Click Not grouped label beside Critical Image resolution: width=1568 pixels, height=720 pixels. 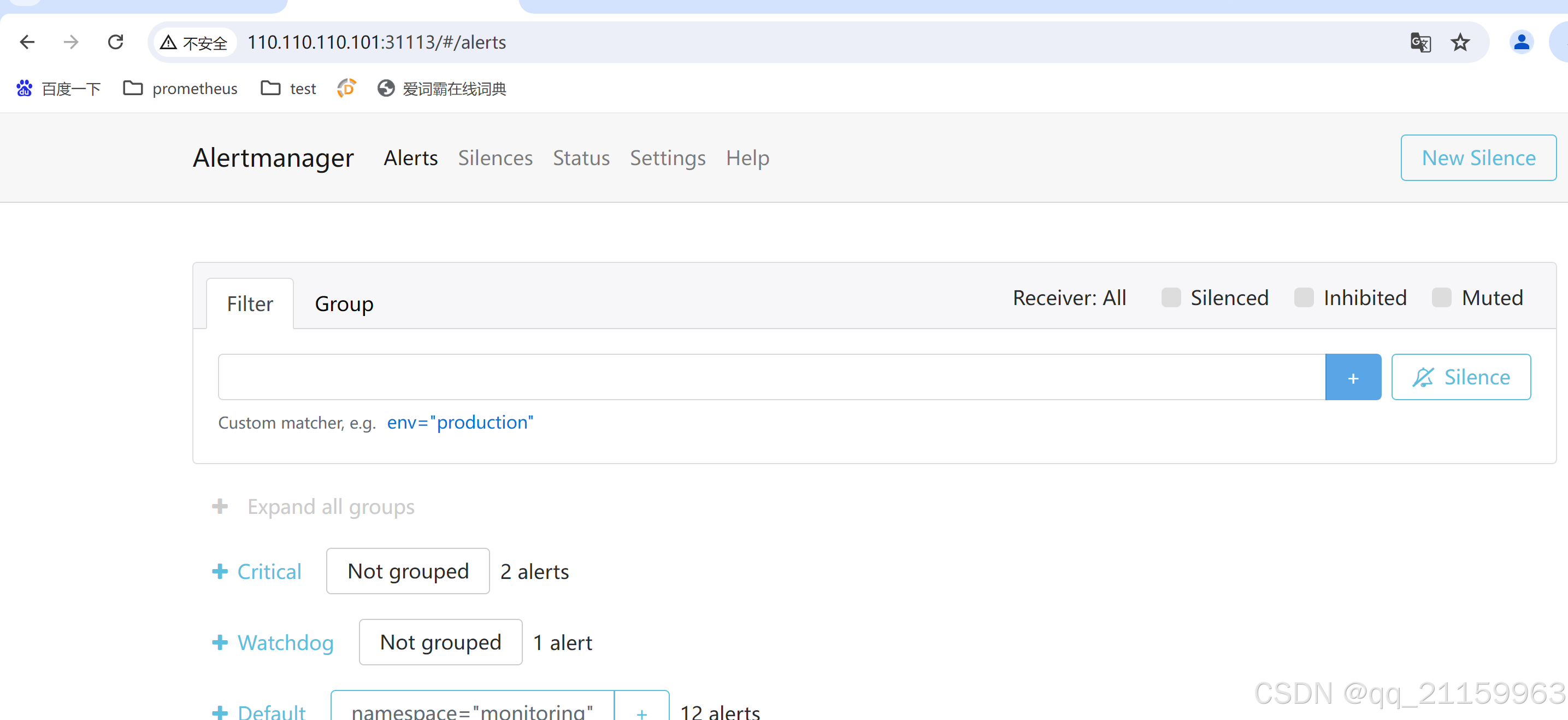408,571
